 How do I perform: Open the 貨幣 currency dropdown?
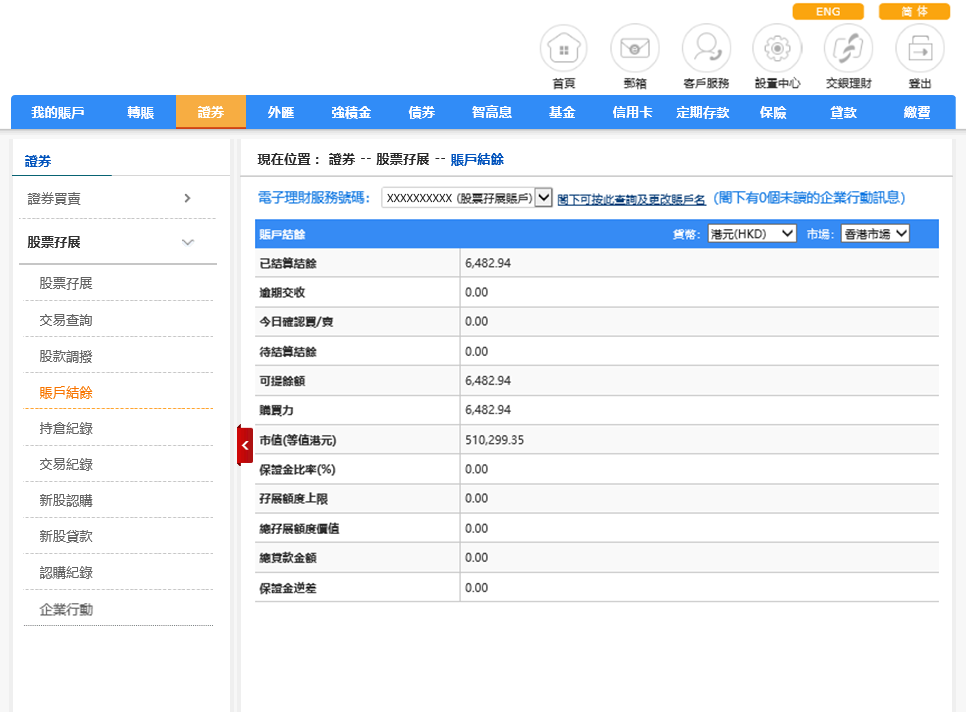(751, 233)
